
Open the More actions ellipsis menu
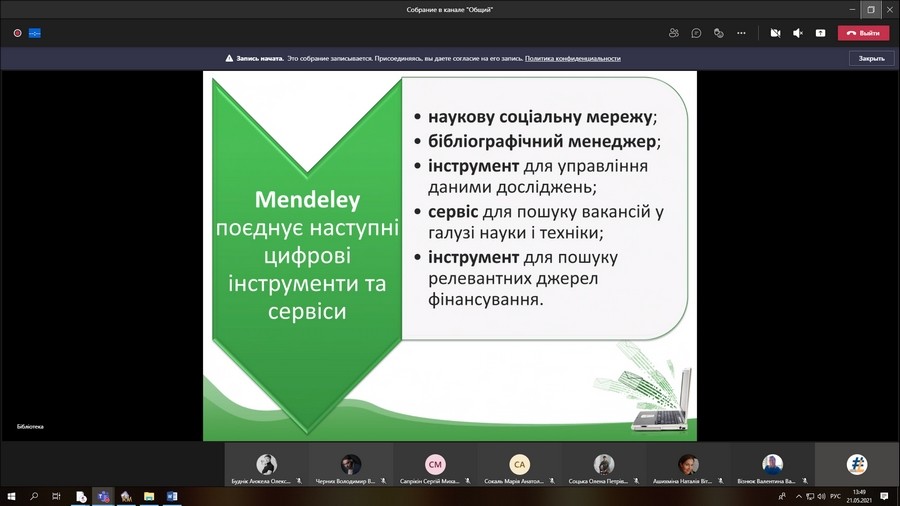742,33
